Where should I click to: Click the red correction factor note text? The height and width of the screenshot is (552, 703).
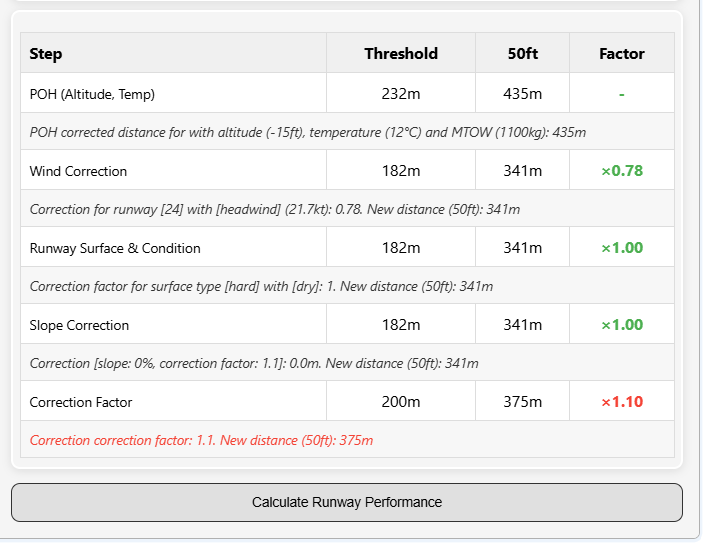tap(201, 440)
